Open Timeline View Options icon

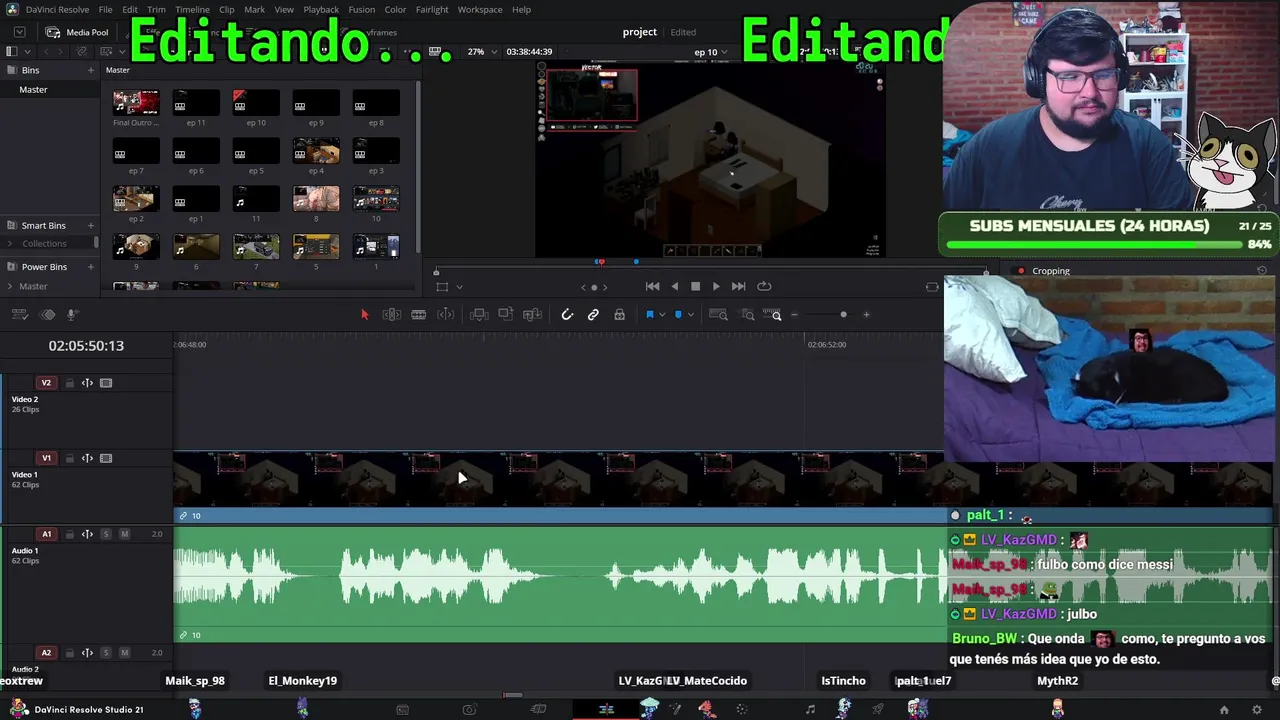19,315
